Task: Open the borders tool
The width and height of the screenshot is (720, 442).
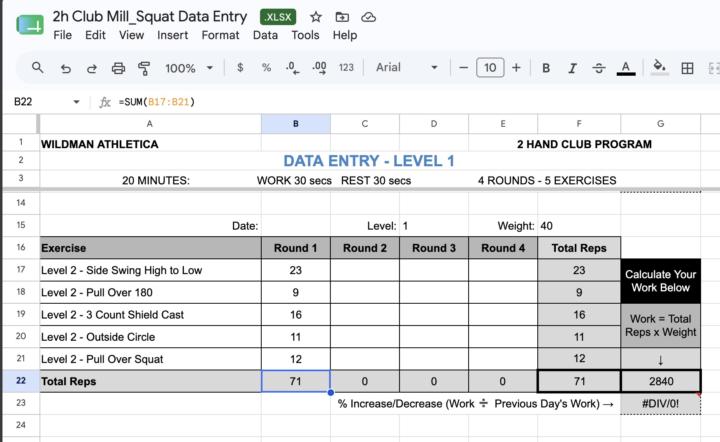Action: pos(687,68)
